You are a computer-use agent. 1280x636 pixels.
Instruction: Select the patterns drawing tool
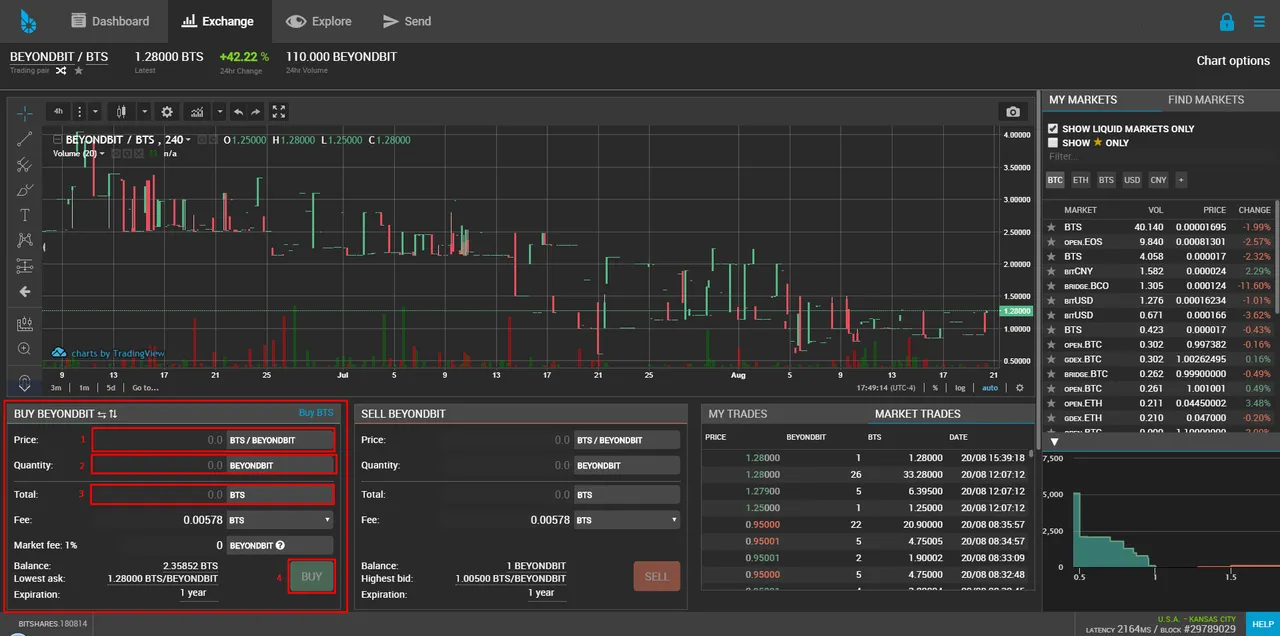point(25,240)
